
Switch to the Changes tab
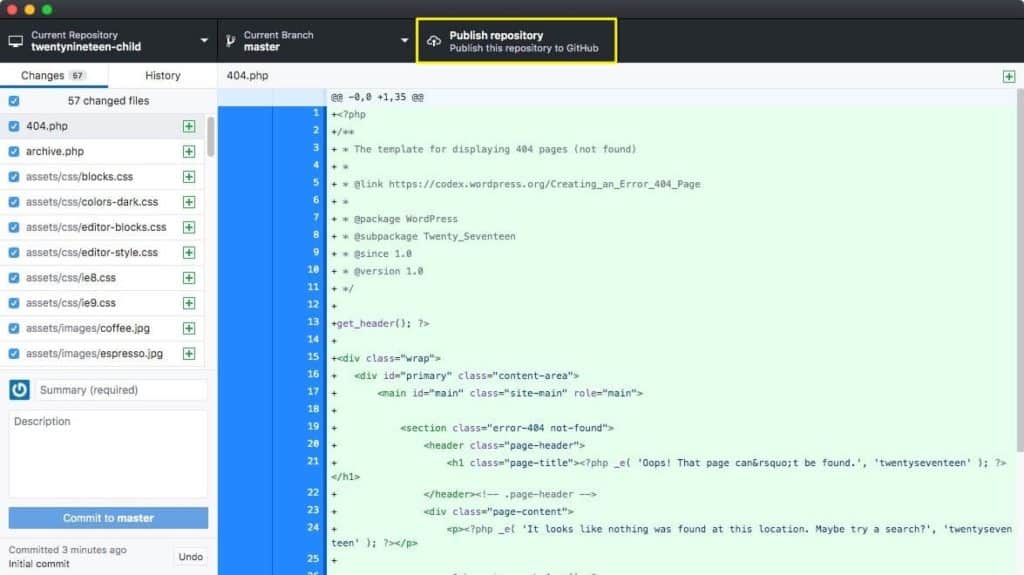click(54, 75)
